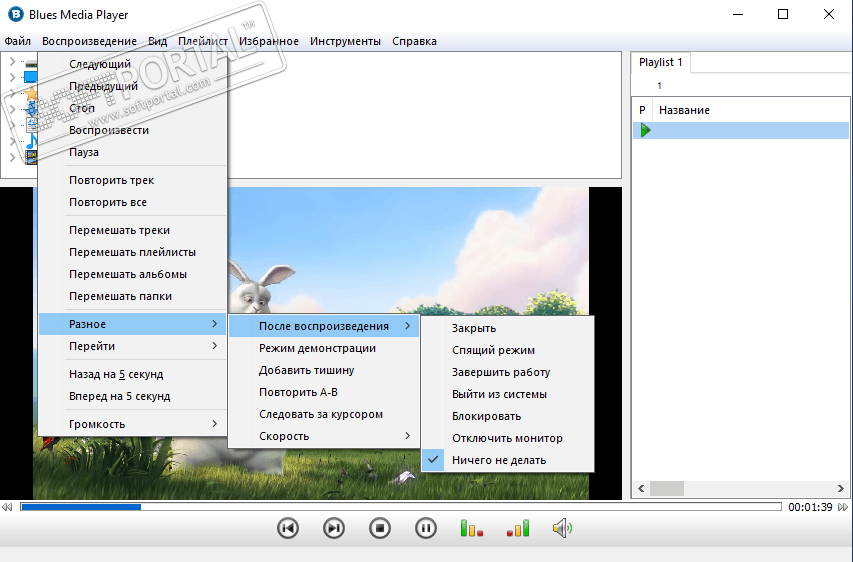Choose 'Спящий режим' after playback
The width and height of the screenshot is (853, 562).
[508, 350]
